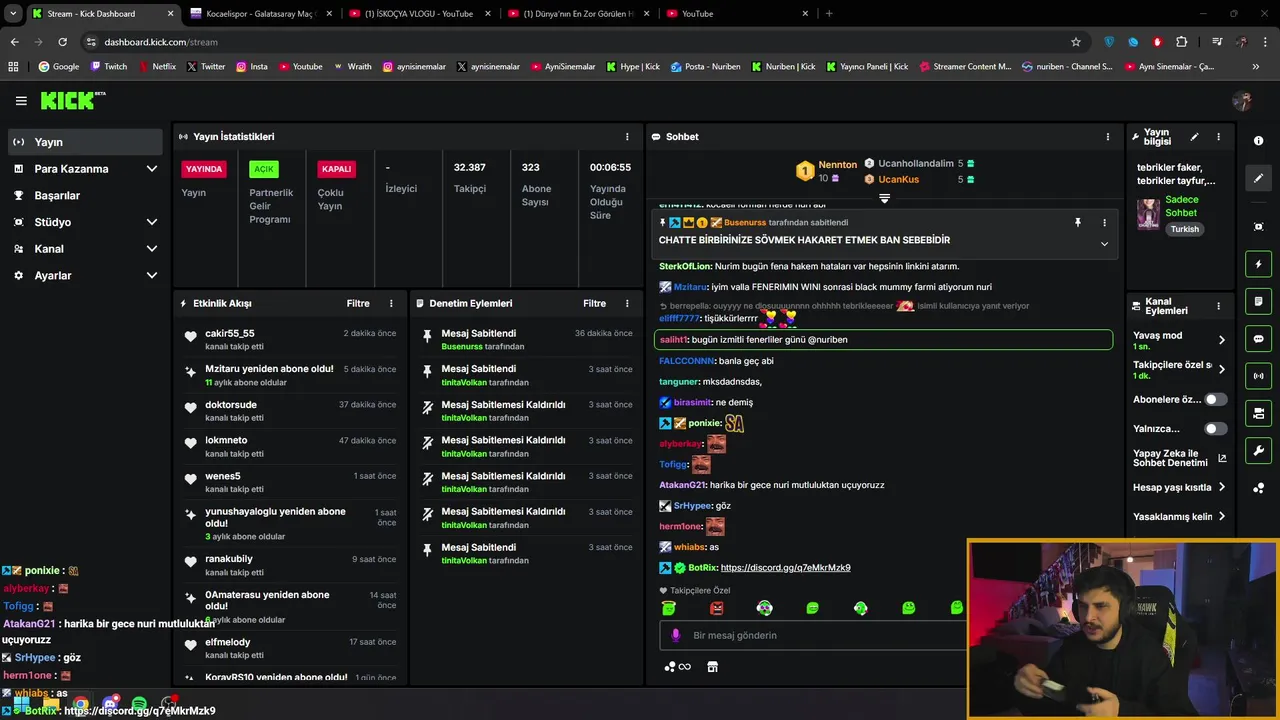Image resolution: width=1280 pixels, height=720 pixels.
Task: Open the Kick hamburger menu
Action: 21,101
